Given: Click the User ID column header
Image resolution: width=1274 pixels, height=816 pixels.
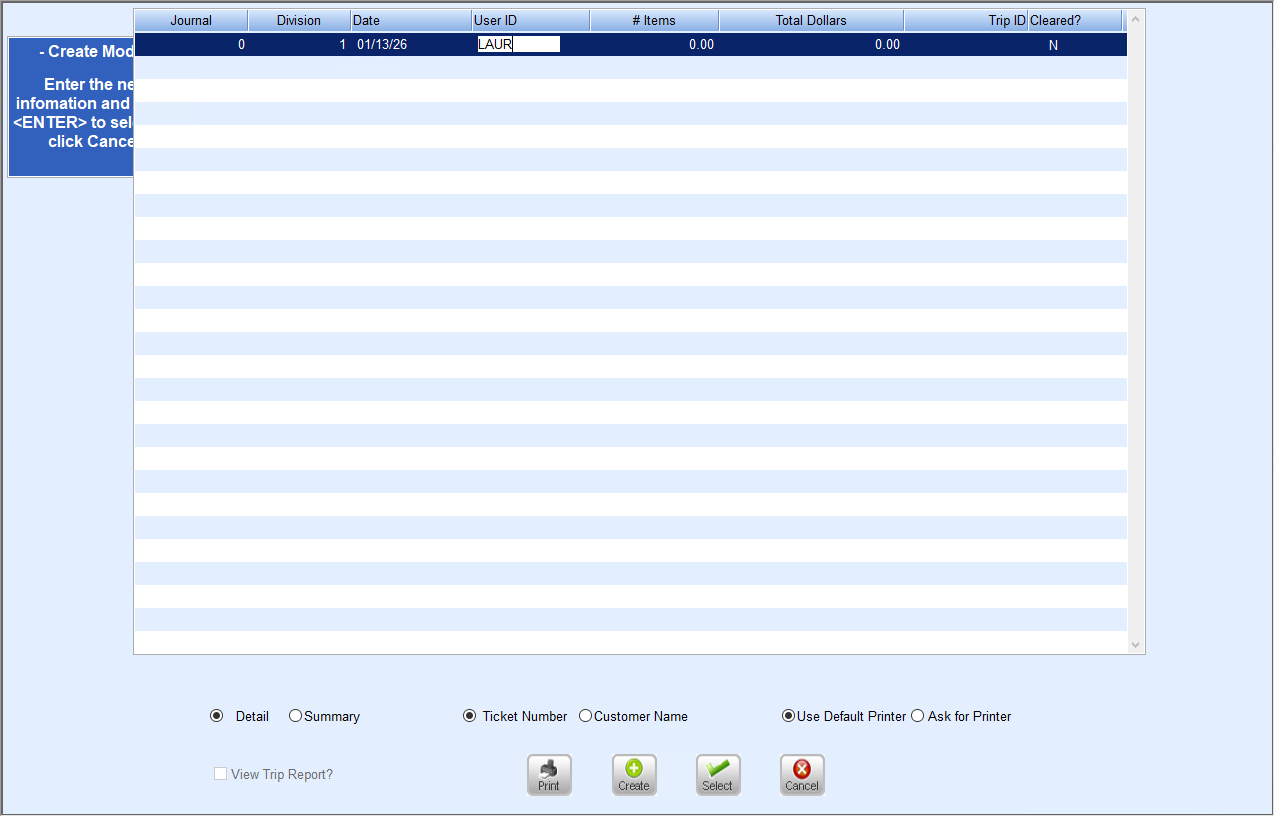Looking at the screenshot, I should [531, 20].
